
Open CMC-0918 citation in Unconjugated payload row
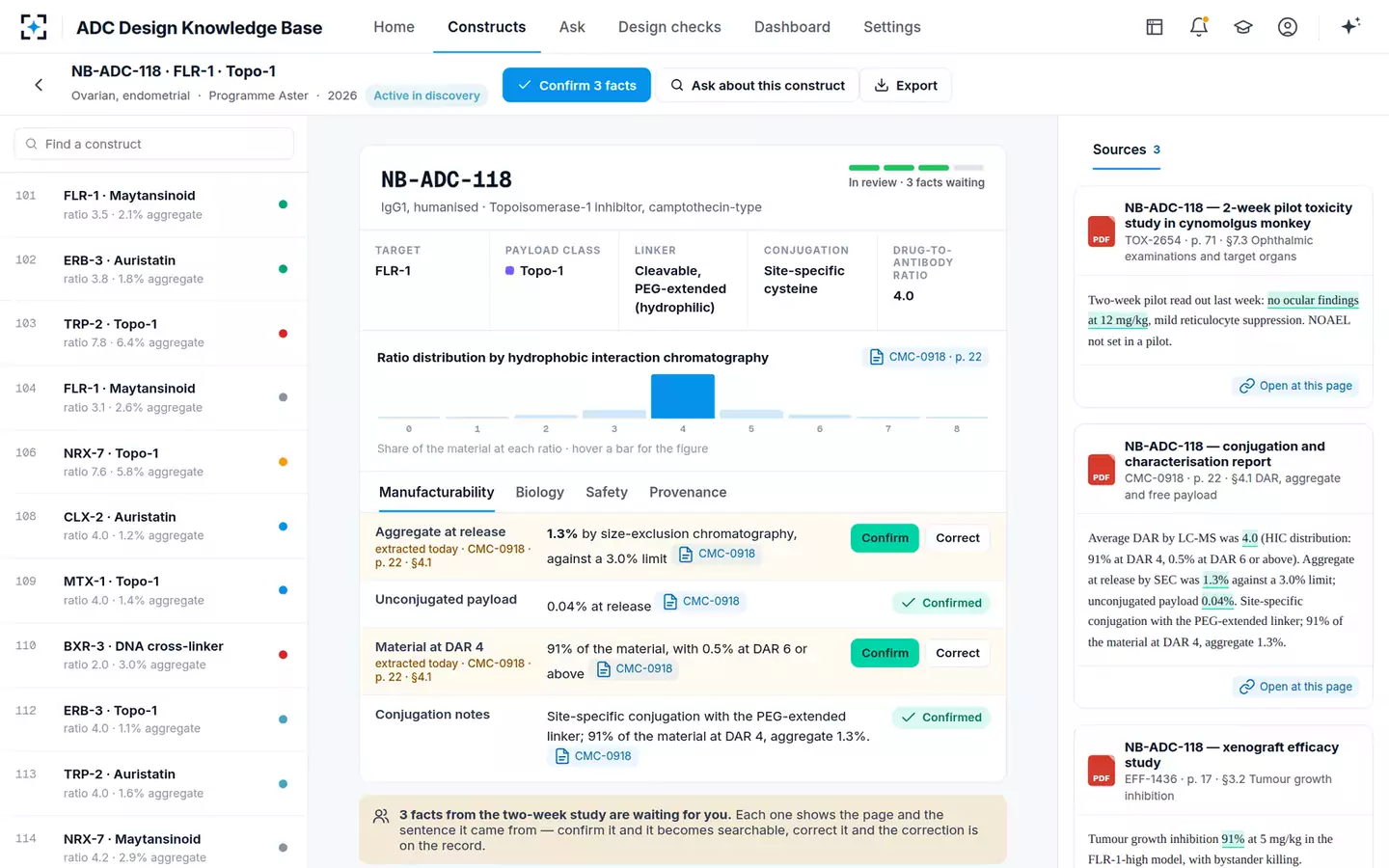tap(701, 601)
